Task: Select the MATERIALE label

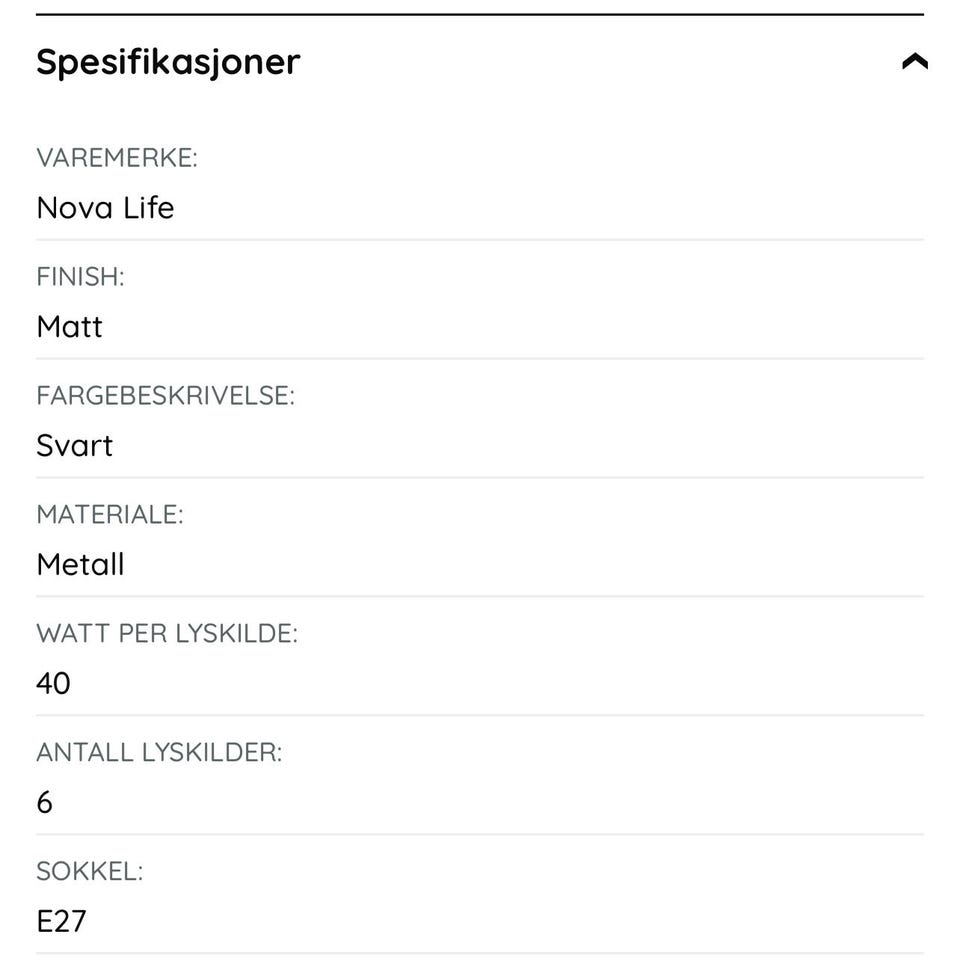Action: (x=110, y=515)
